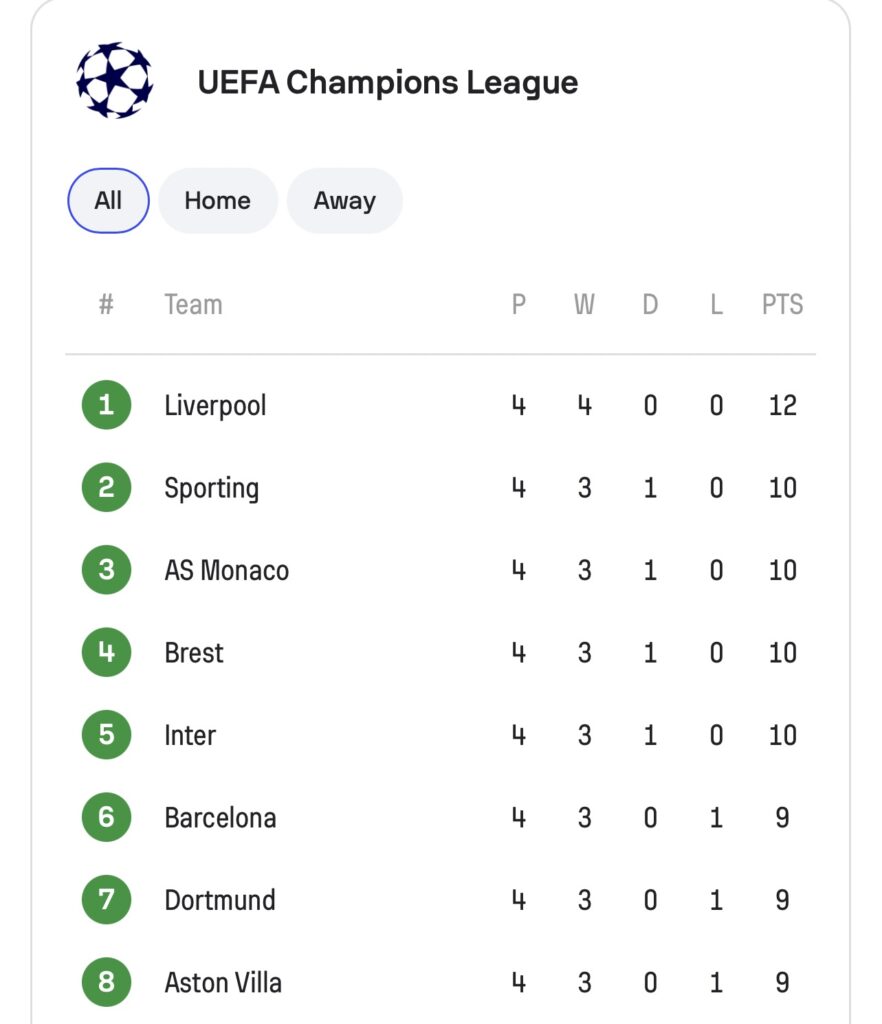This screenshot has width=882, height=1024.
Task: Click the green rank 6 badge
Action: point(106,817)
